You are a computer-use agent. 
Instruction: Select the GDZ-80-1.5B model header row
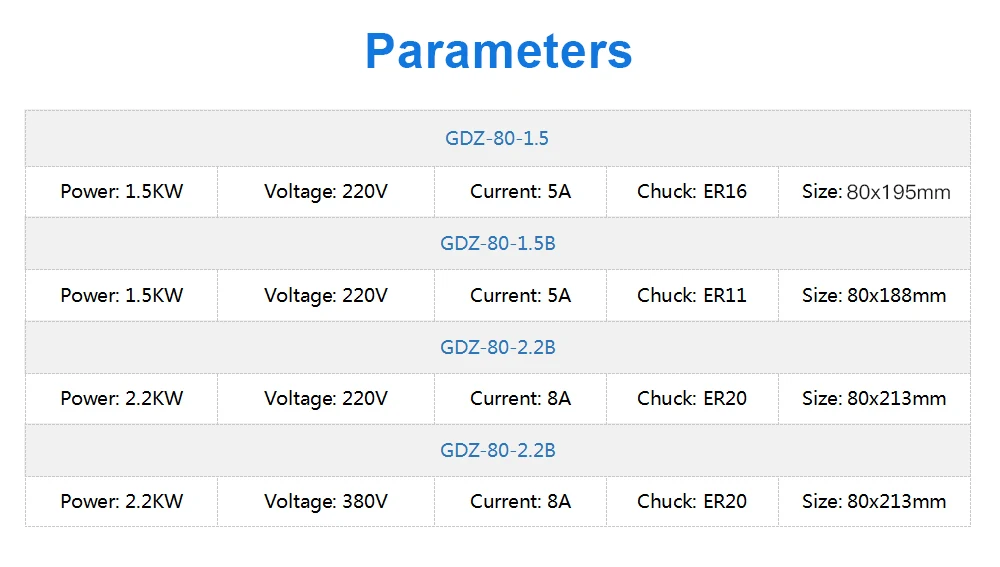point(497,243)
